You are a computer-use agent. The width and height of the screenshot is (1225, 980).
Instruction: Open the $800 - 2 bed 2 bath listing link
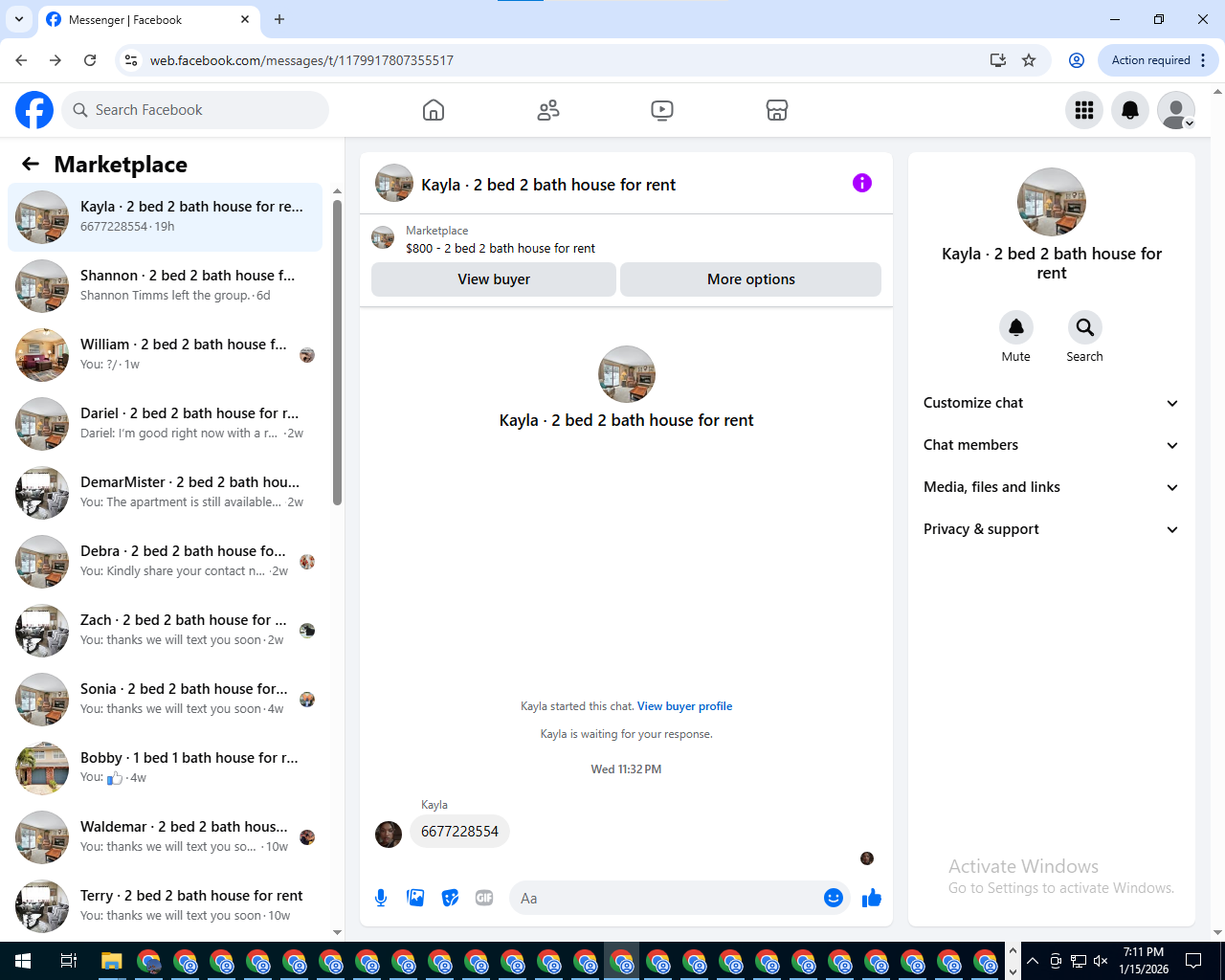pyautogui.click(x=501, y=248)
